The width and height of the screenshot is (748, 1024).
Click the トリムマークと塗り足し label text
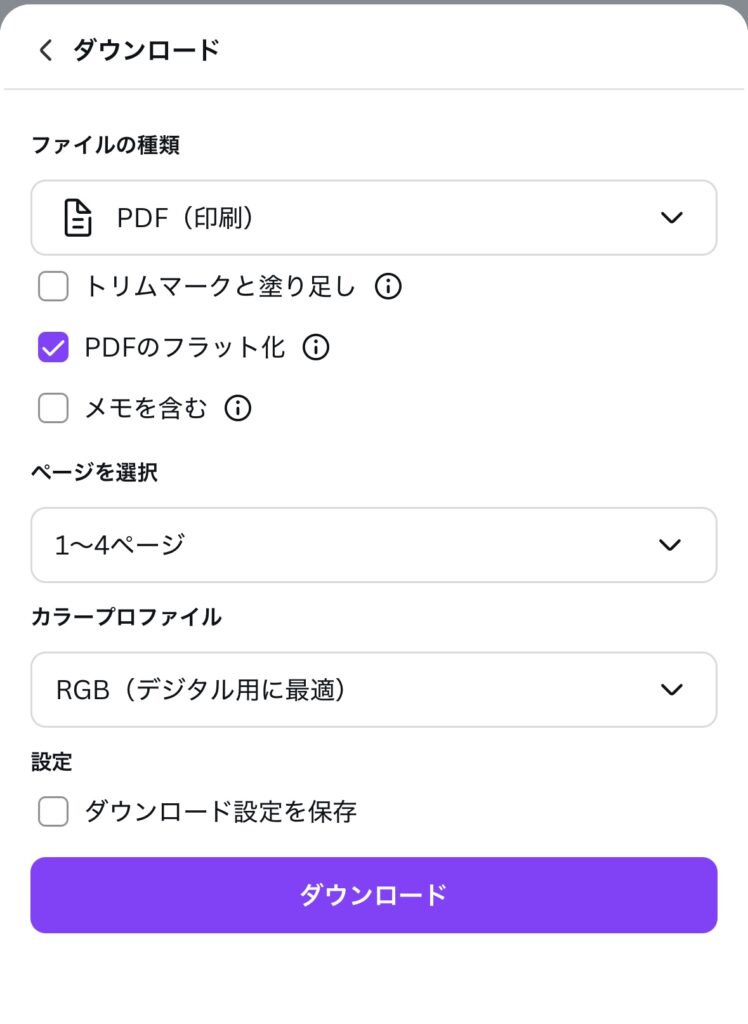tap(220, 286)
